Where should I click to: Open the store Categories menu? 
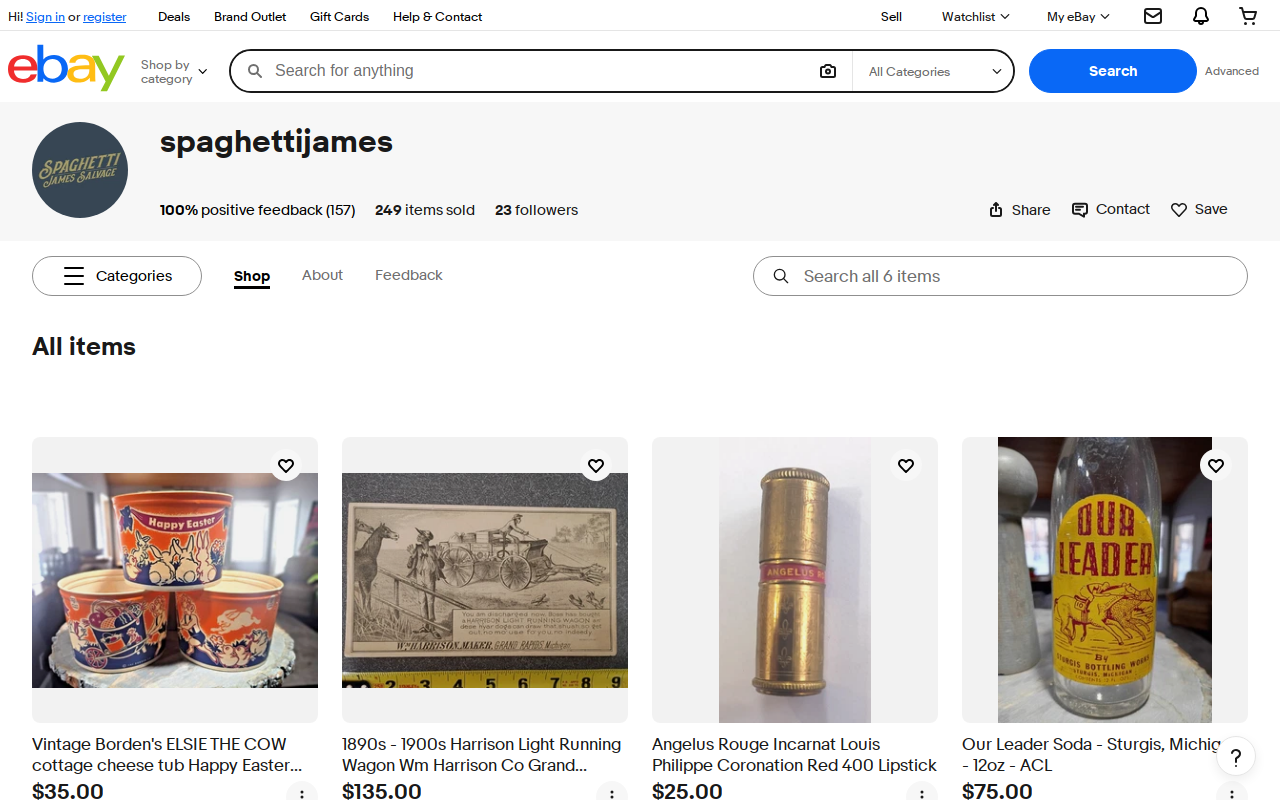tap(117, 276)
